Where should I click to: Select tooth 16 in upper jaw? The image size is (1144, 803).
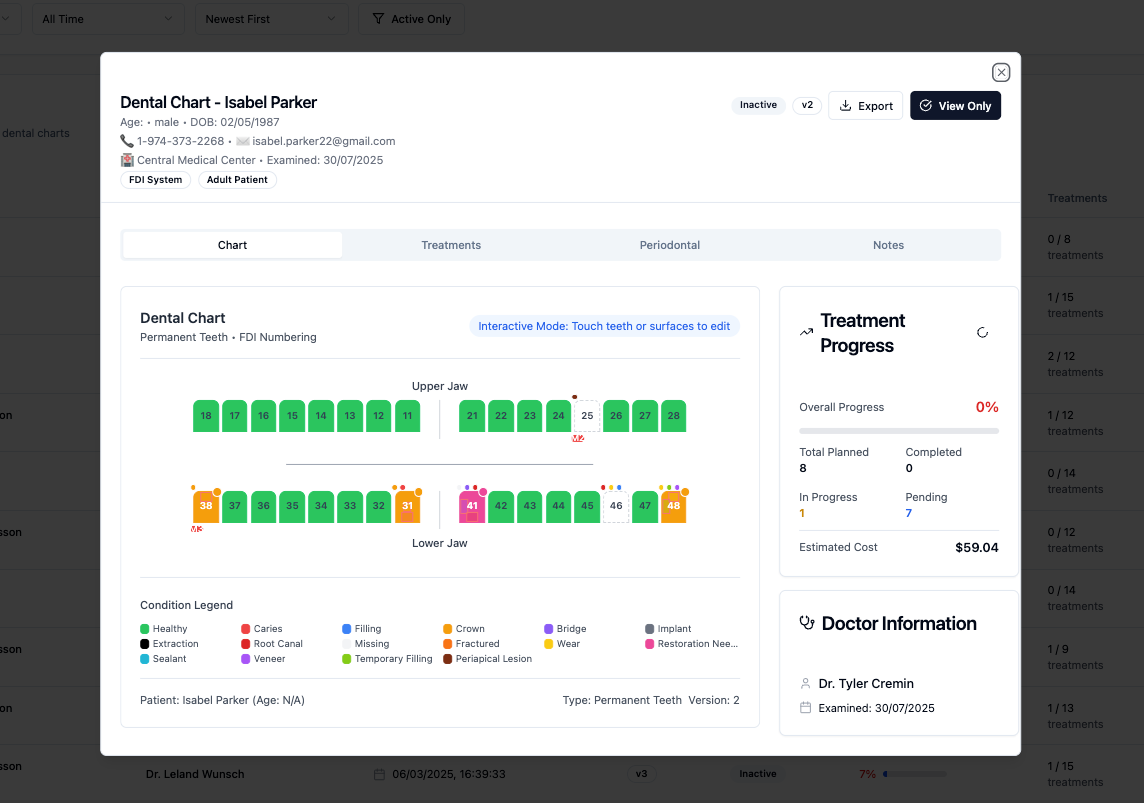tap(263, 416)
